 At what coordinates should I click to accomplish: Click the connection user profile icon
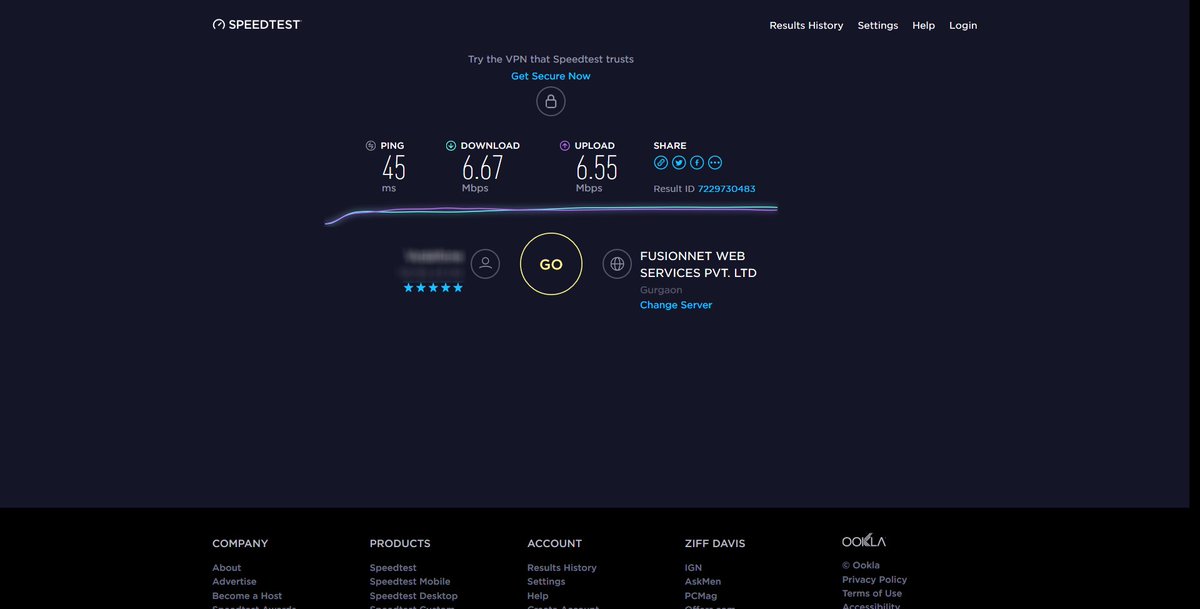[x=485, y=263]
